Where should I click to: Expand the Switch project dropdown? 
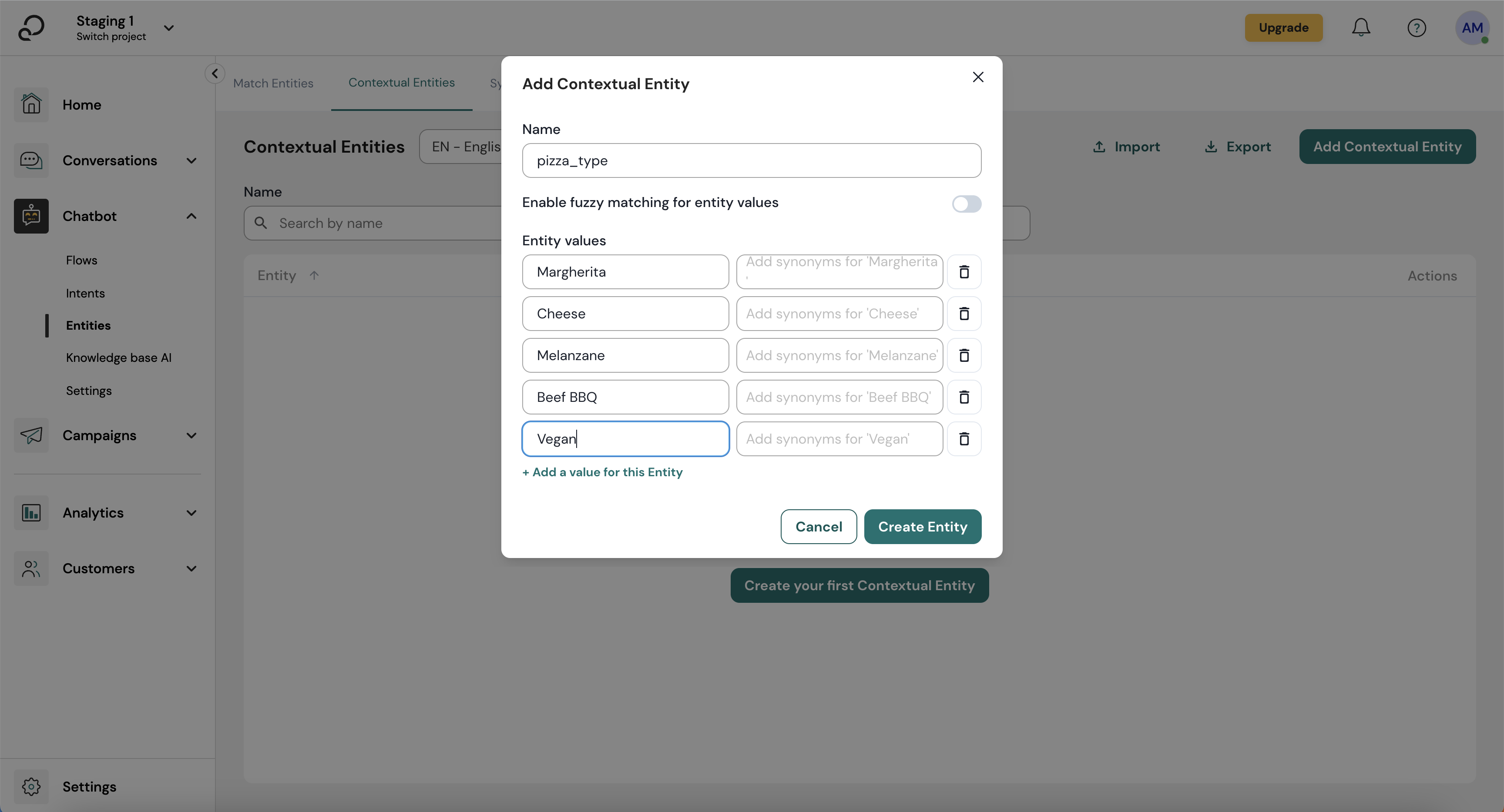169,27
